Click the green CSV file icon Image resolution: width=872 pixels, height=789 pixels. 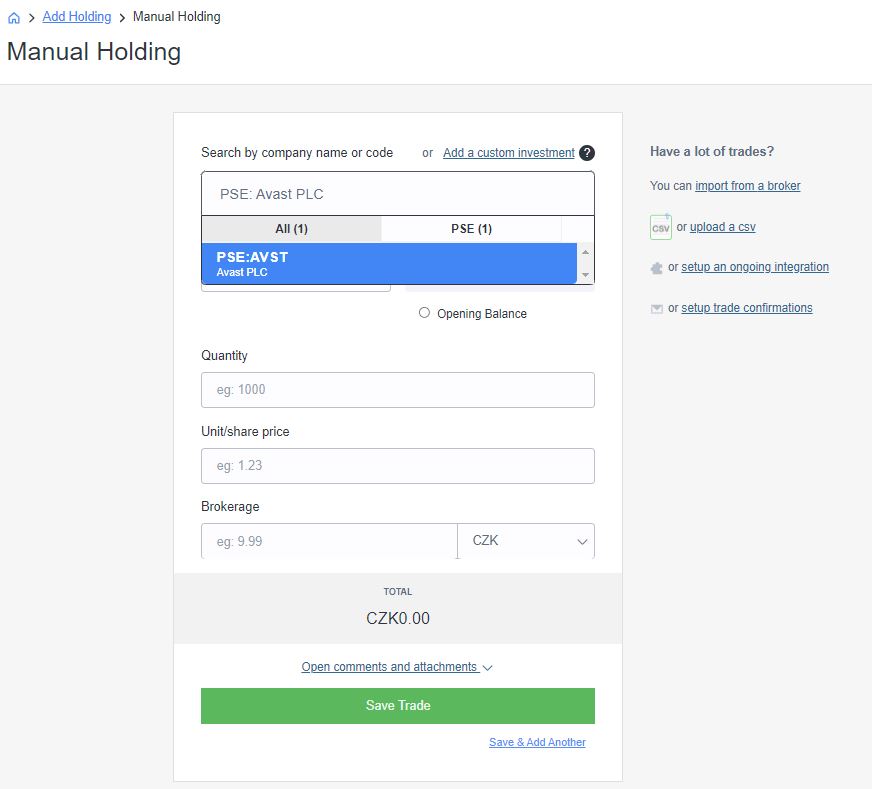click(x=660, y=227)
